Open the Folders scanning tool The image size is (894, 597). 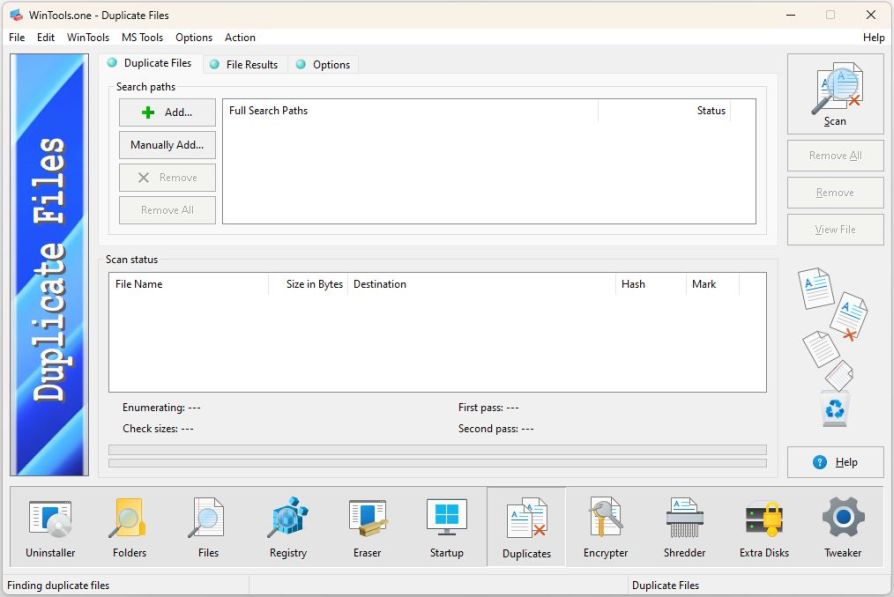(x=129, y=527)
